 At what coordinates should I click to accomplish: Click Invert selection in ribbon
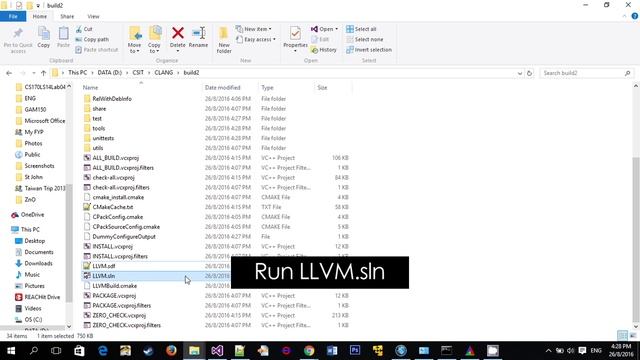click(x=369, y=50)
